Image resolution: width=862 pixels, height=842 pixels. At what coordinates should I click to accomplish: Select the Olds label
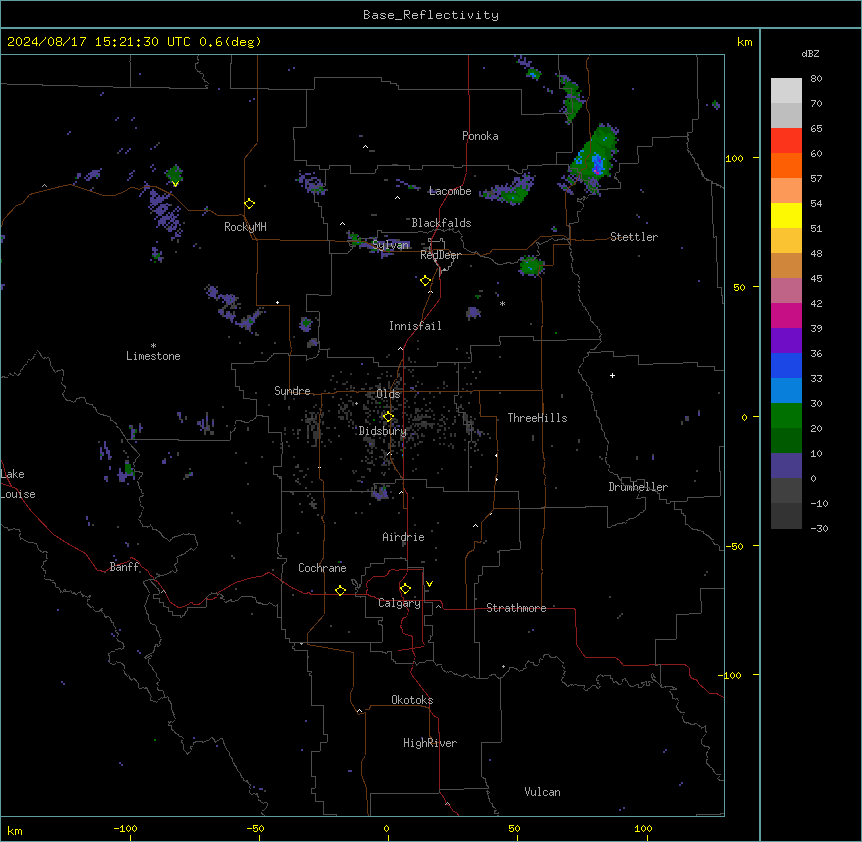[388, 394]
